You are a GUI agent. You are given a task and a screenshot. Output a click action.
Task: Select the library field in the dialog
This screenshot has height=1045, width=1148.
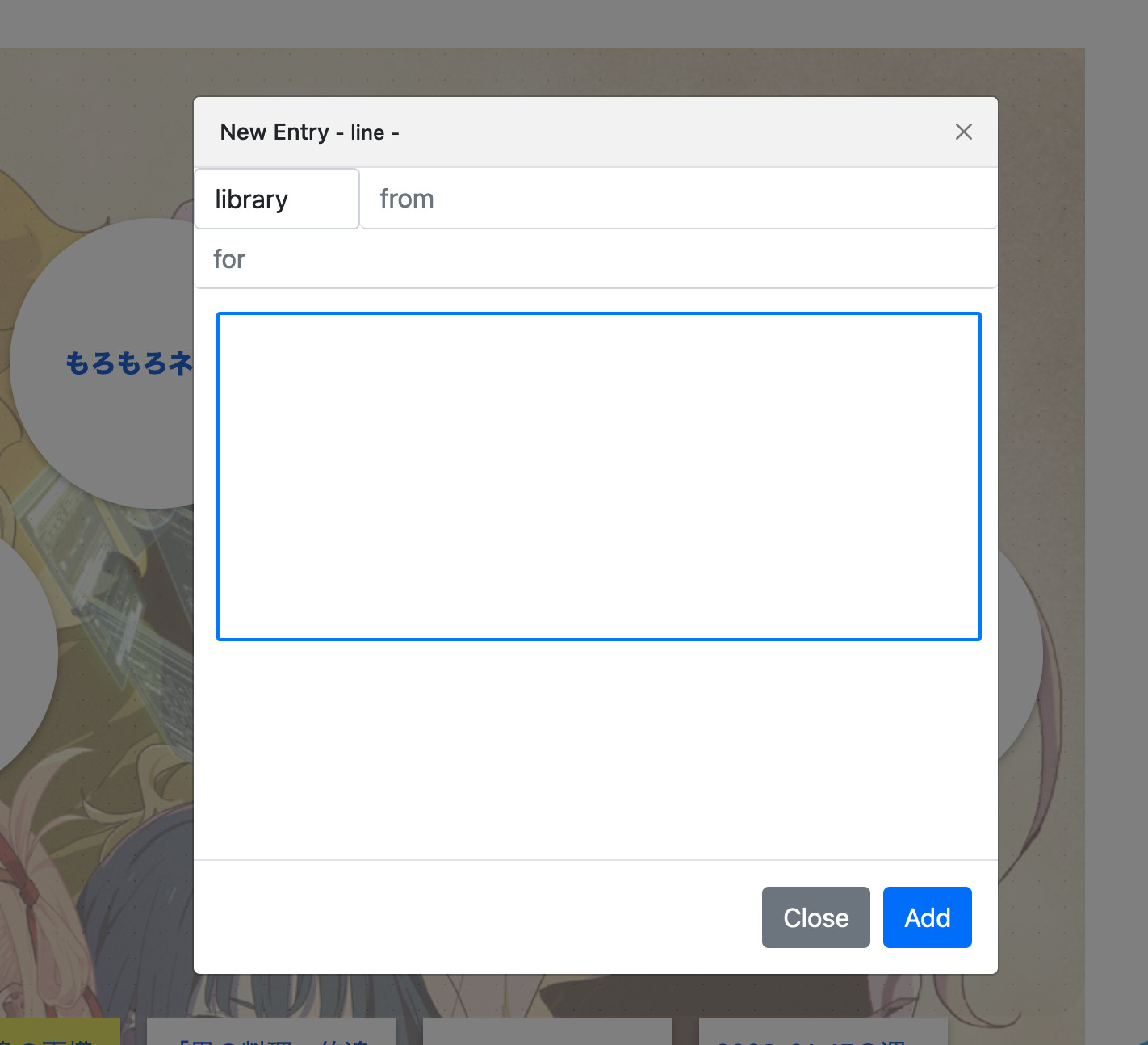coord(276,198)
